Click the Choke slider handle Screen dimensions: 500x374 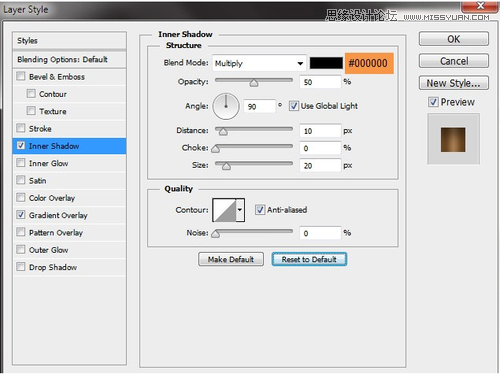(216, 149)
